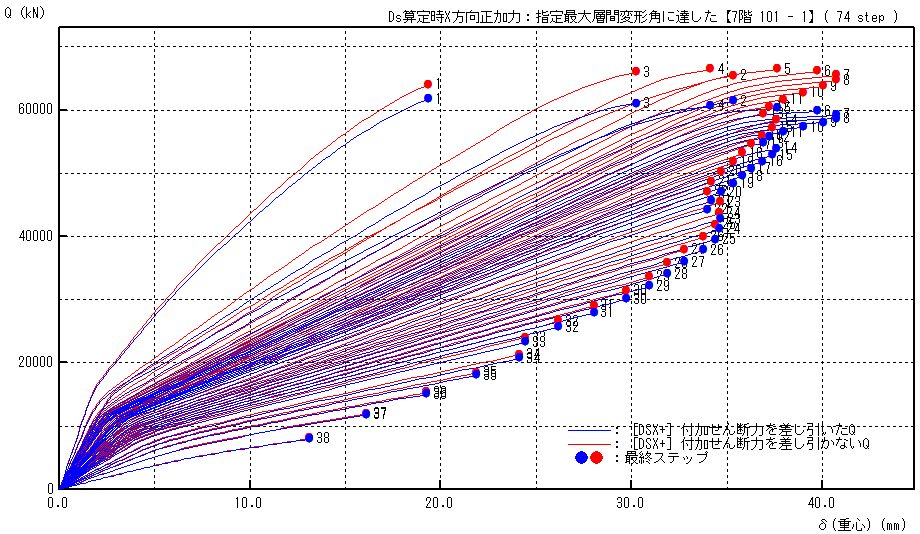Click the 20.0 x-axis tick label
920x534 pixels.
pos(440,503)
